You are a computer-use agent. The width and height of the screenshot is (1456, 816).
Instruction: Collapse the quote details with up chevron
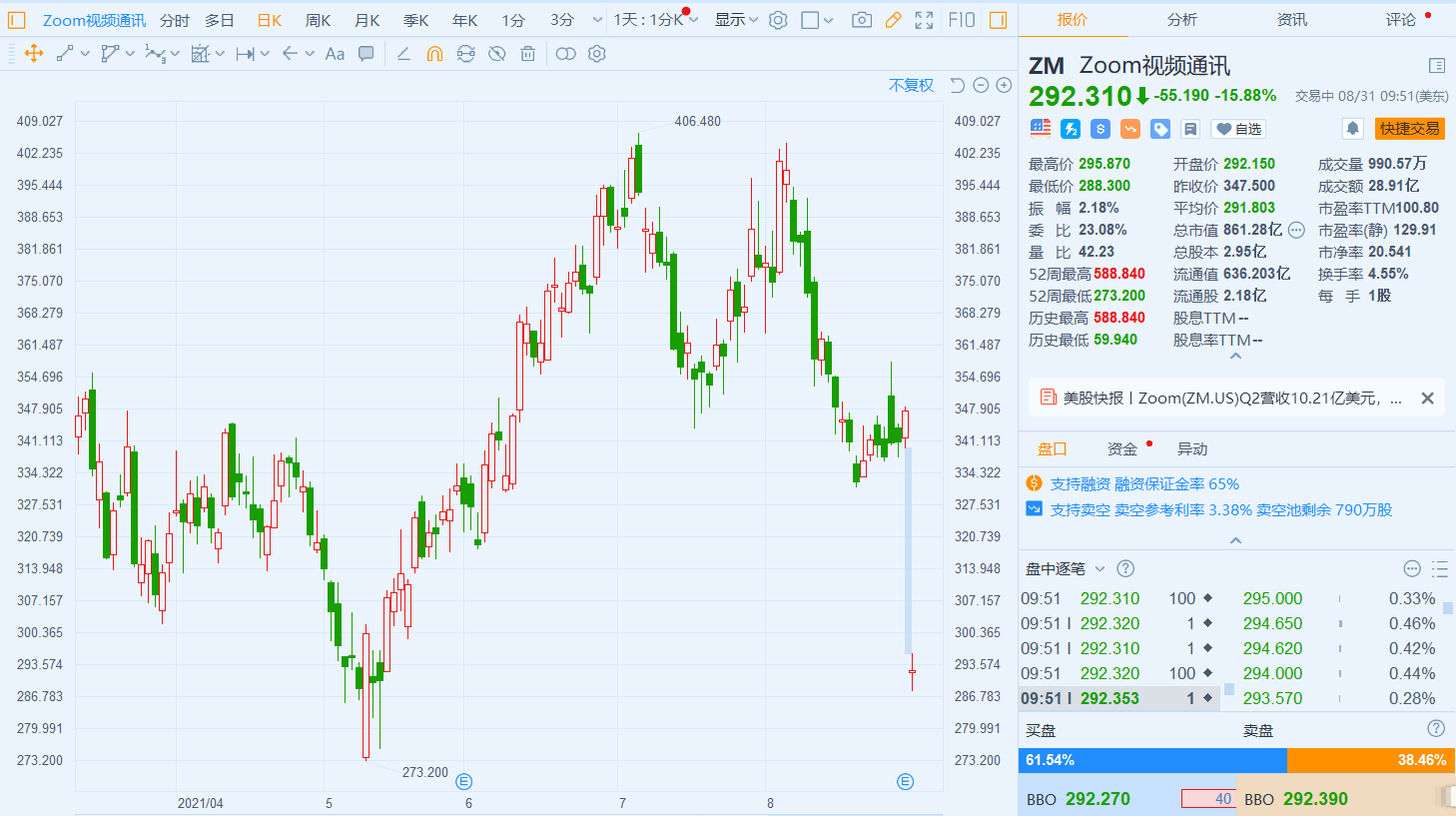[x=1235, y=356]
